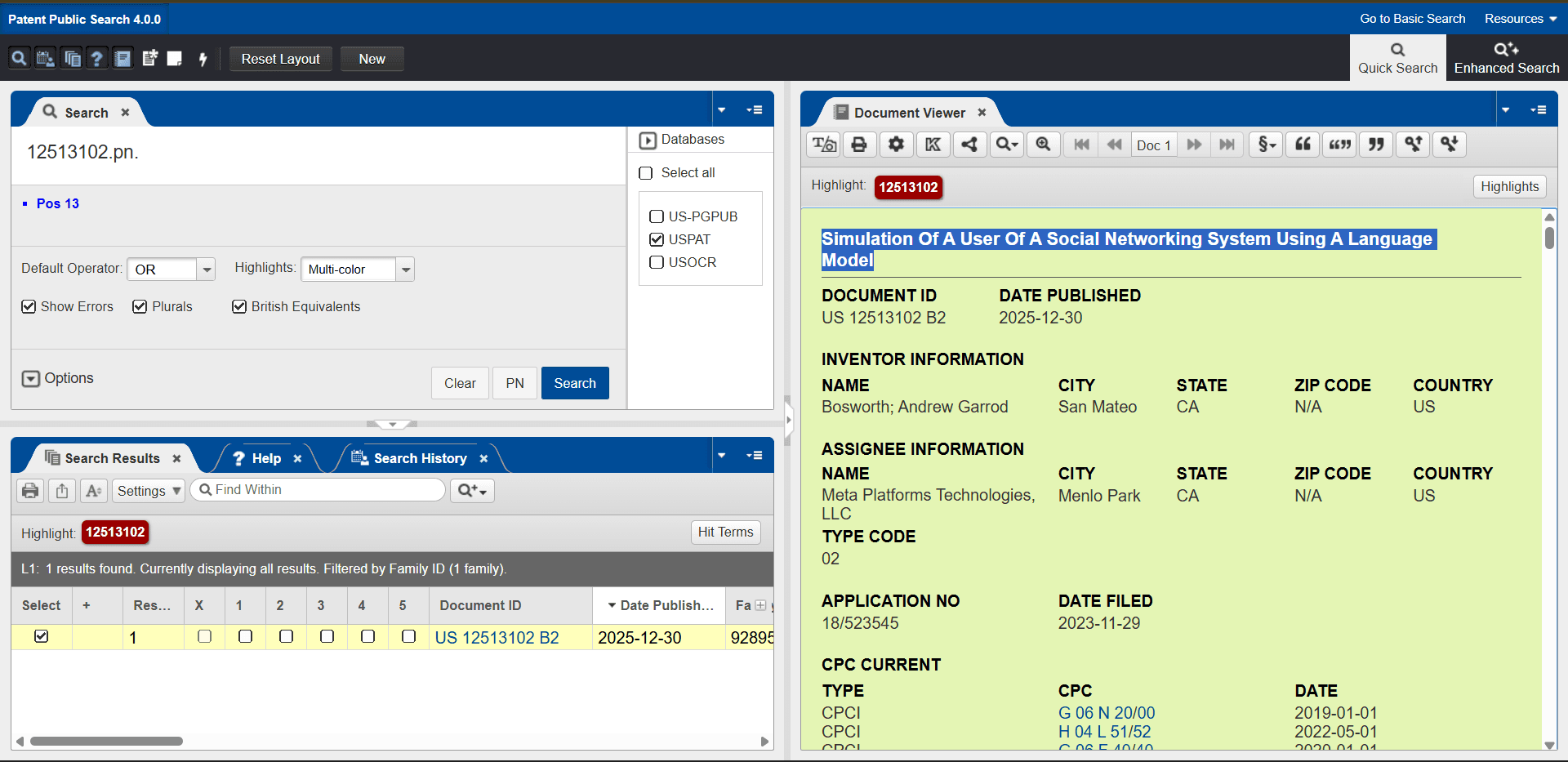This screenshot has height=762, width=1568.
Task: Click the notebook icon in top toolbar
Action: (122, 58)
